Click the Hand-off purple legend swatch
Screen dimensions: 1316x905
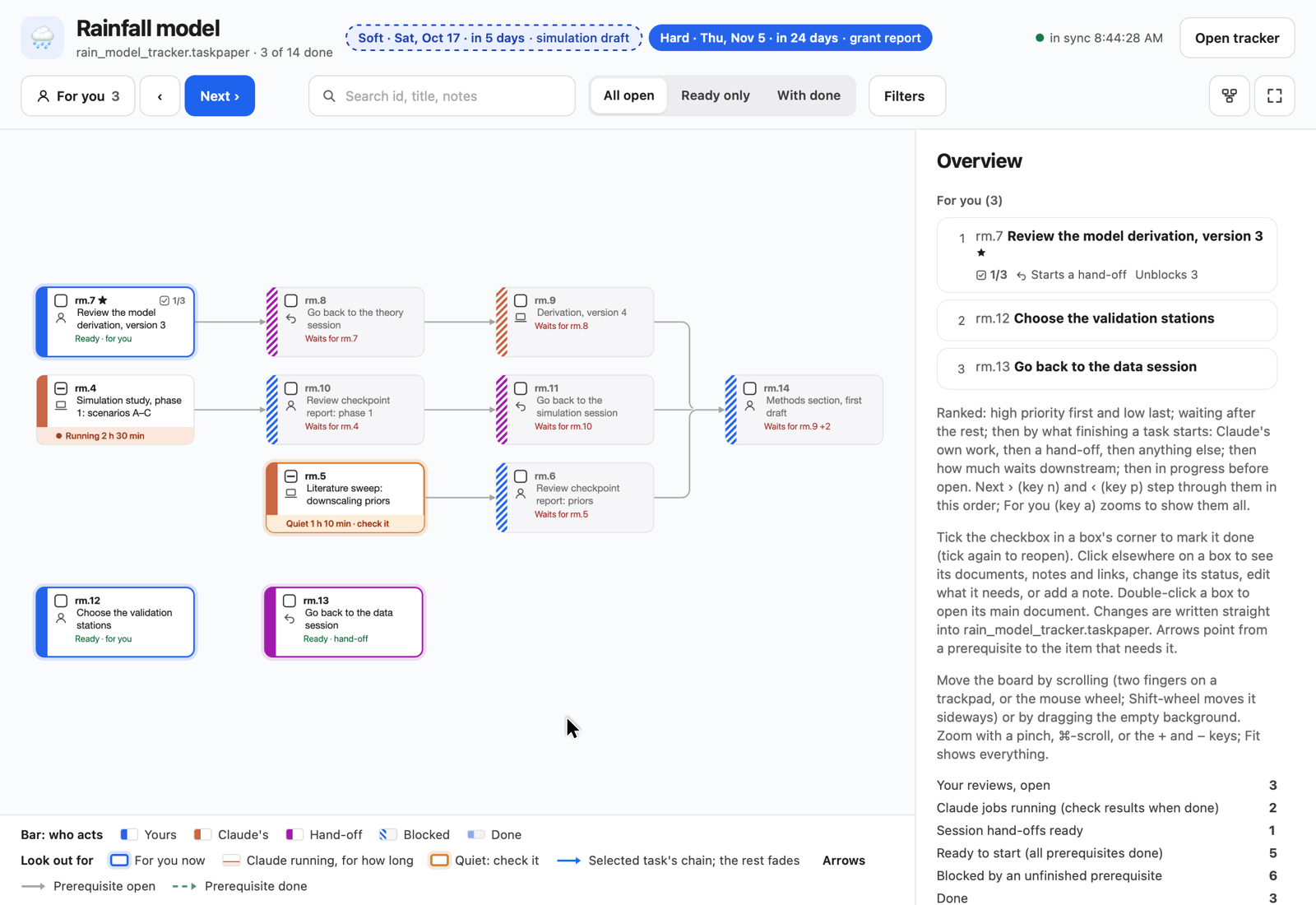tap(294, 834)
